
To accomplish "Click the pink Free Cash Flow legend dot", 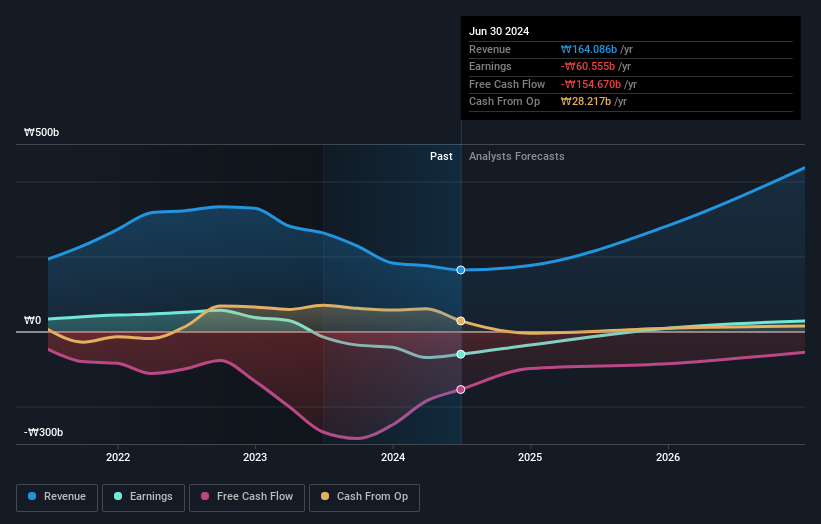I will [x=205, y=496].
